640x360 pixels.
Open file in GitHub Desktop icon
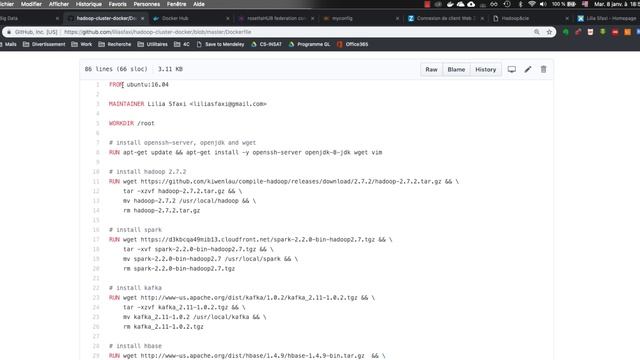pyautogui.click(x=511, y=69)
